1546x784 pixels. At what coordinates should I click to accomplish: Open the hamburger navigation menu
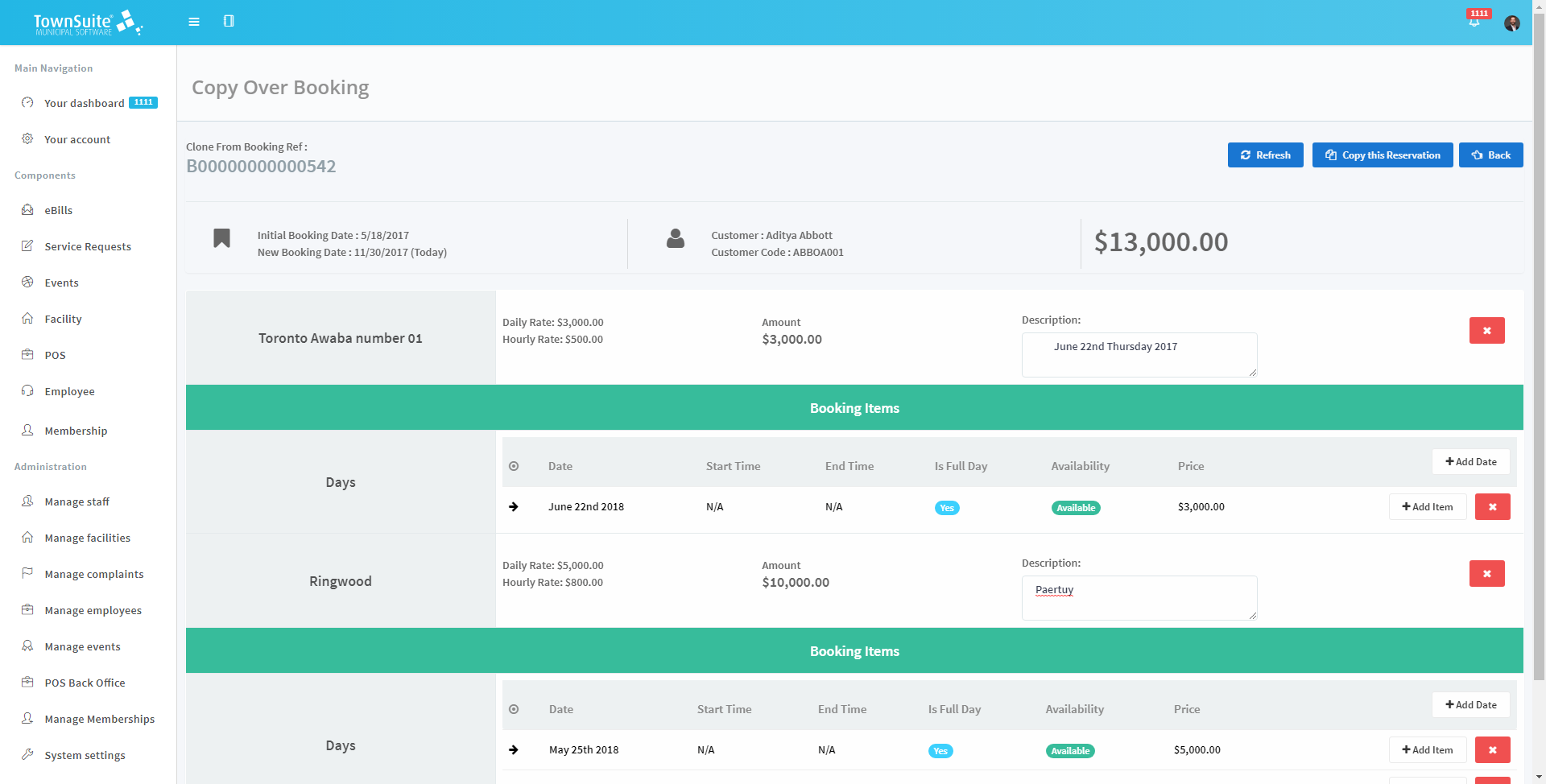coord(193,22)
